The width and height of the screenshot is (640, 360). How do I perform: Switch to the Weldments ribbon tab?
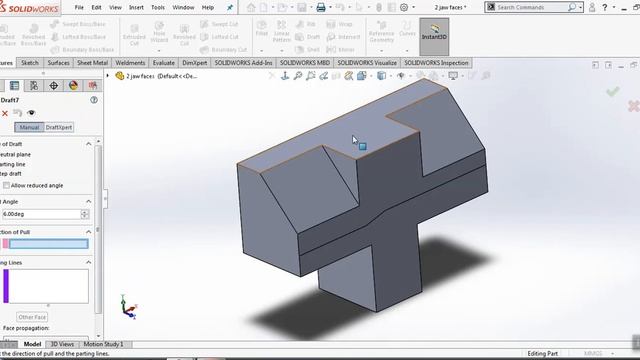[130, 63]
